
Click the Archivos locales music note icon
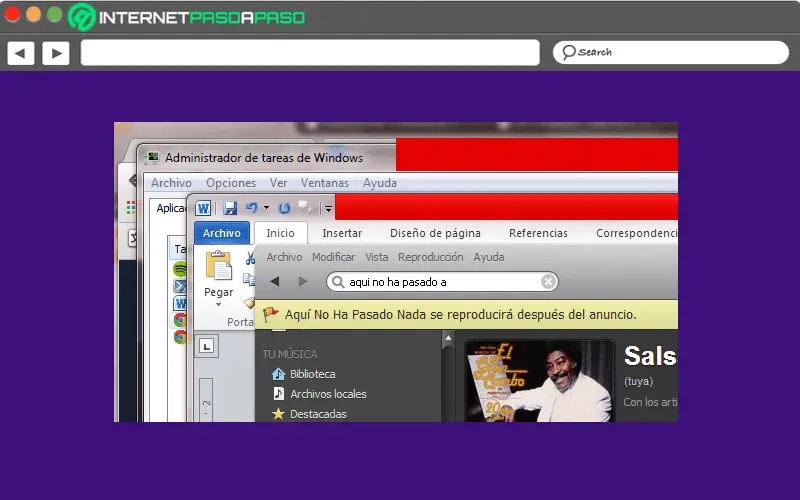pos(279,393)
